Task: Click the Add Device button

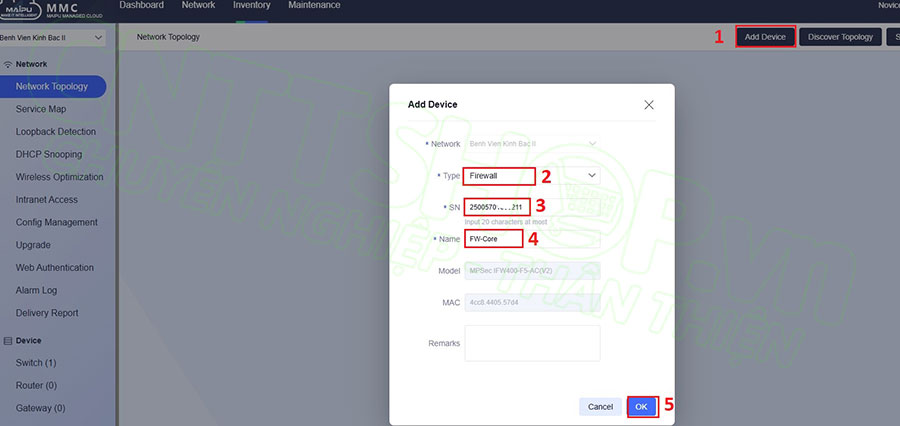Action: click(x=765, y=37)
